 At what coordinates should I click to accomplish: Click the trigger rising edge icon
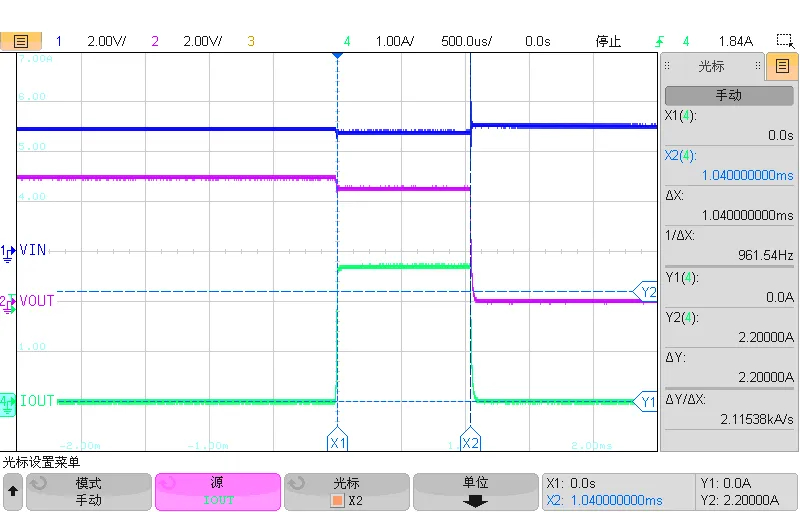tap(658, 41)
